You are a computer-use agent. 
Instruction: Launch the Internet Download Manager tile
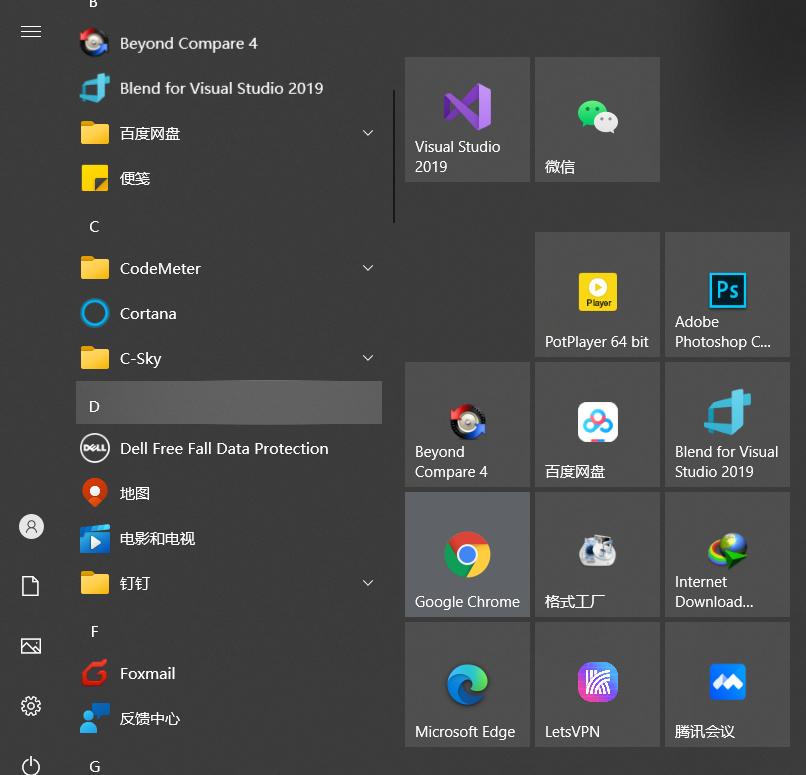tap(727, 555)
